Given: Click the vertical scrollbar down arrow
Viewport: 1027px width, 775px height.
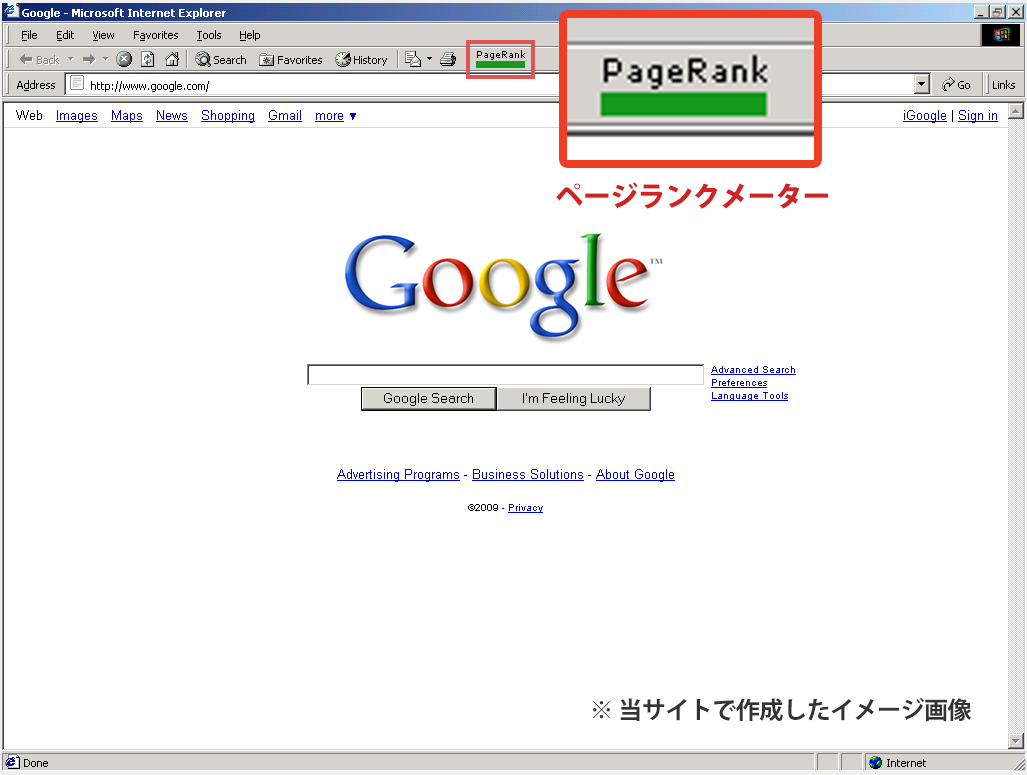Looking at the screenshot, I should point(1016,741).
